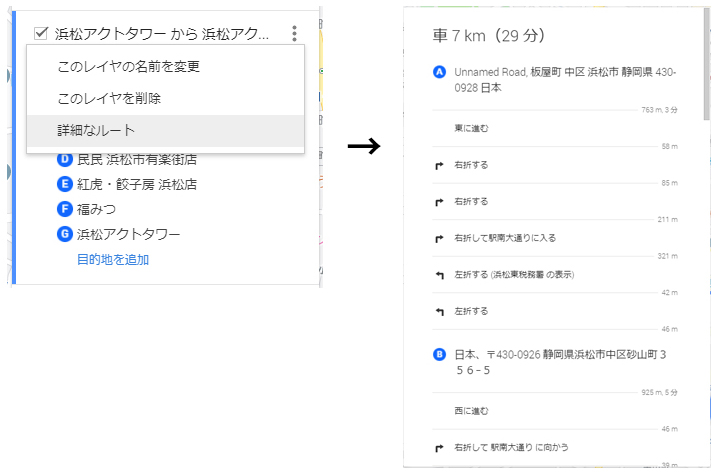Viewport: 720px width, 473px height.
Task: Click the E marker for 紅虎・餃子房 浜松店
Action: point(65,184)
